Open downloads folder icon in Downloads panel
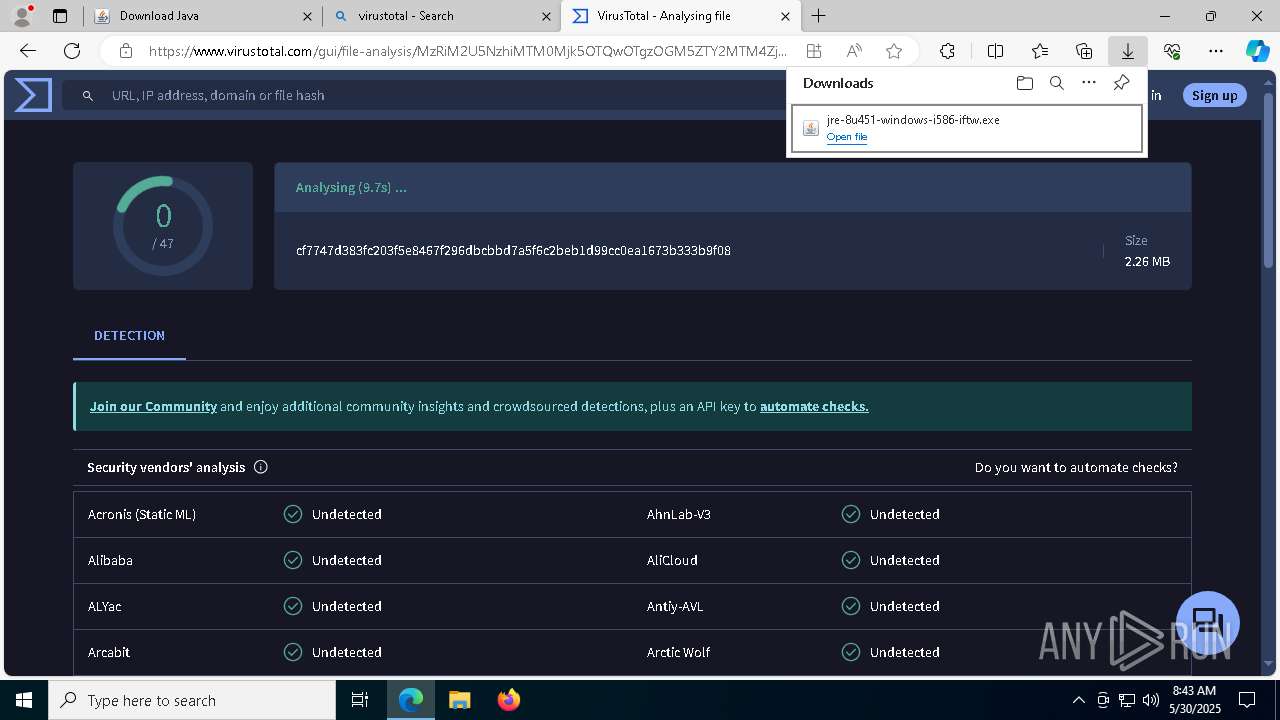Image resolution: width=1280 pixels, height=720 pixels. pos(1024,83)
